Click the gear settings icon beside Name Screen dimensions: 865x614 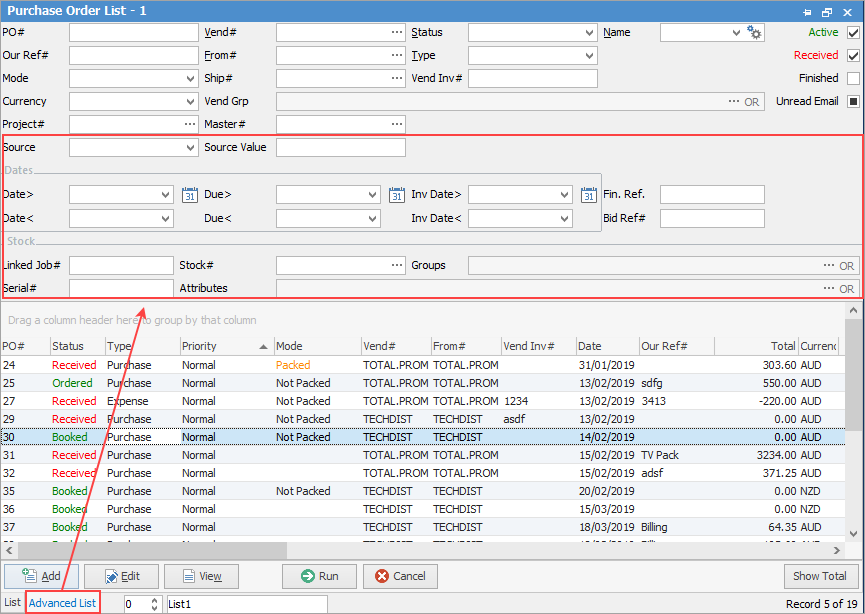coord(755,33)
